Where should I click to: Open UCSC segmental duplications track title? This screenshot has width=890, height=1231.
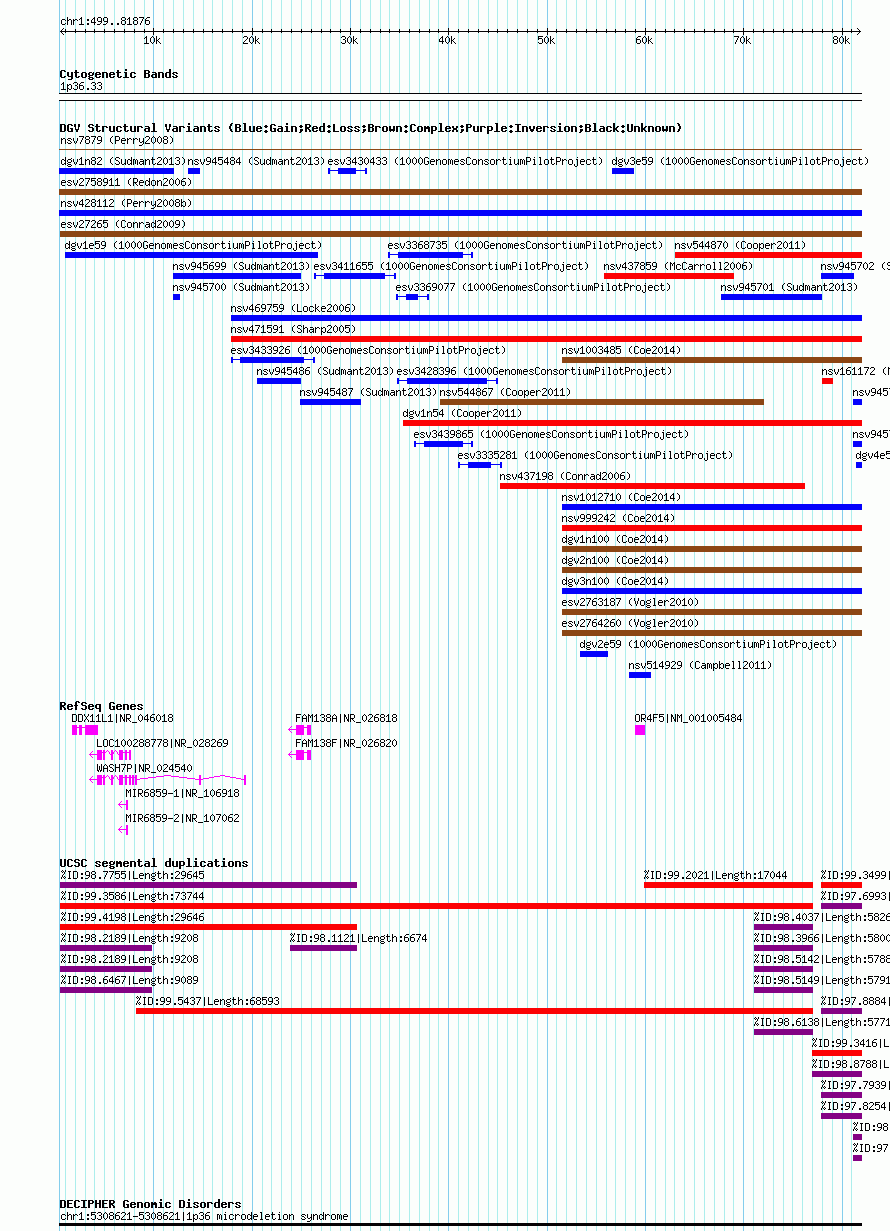point(154,863)
